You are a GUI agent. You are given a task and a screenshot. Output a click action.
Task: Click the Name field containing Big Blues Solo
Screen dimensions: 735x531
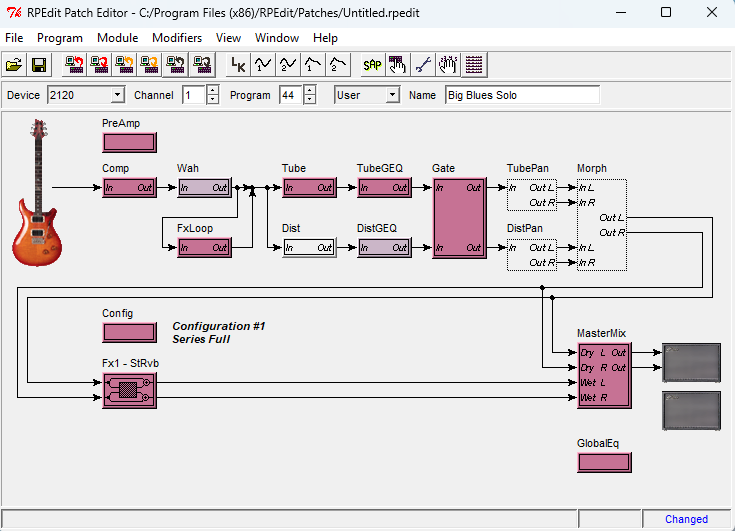pyautogui.click(x=521, y=95)
